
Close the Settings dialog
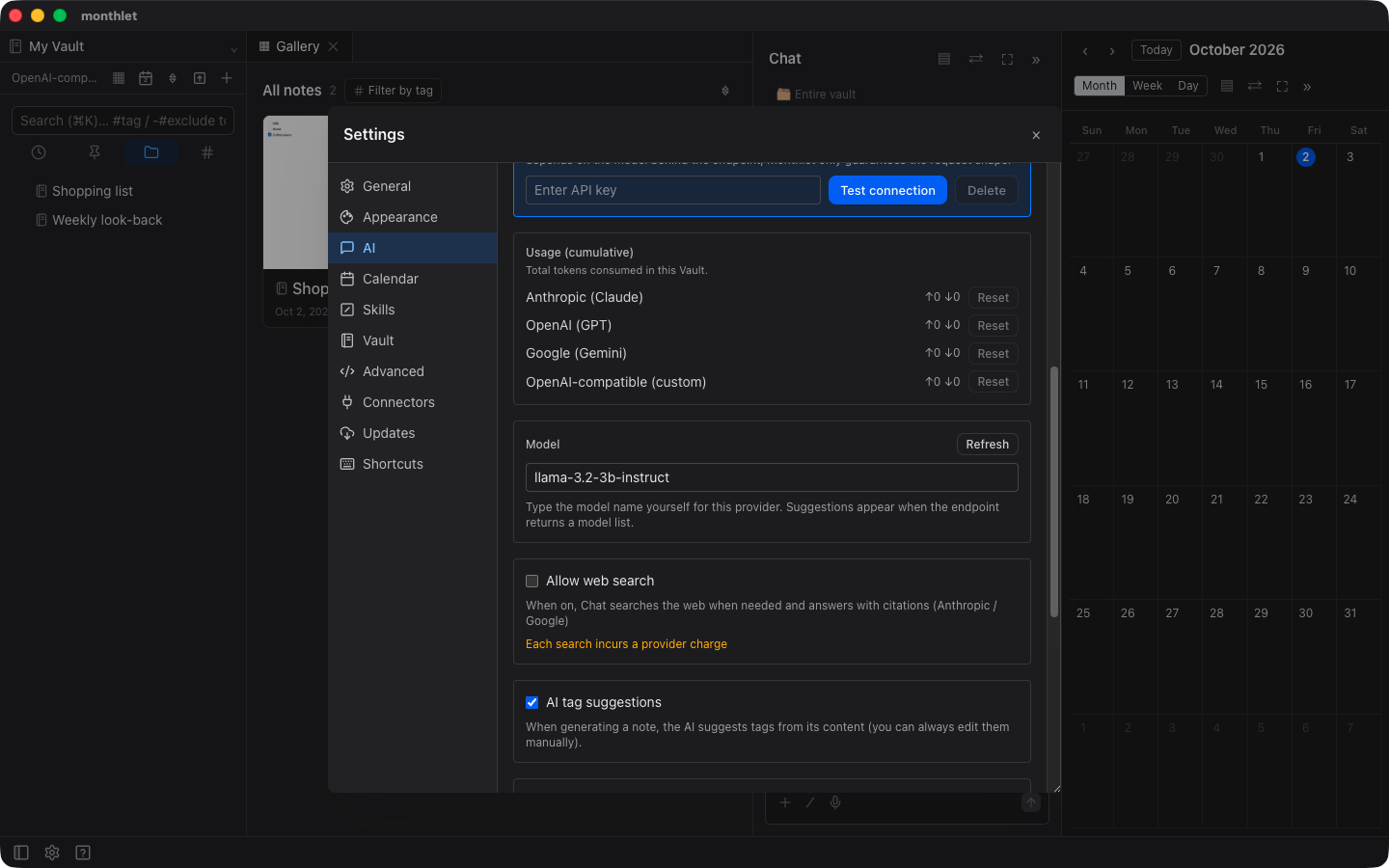tap(1036, 135)
